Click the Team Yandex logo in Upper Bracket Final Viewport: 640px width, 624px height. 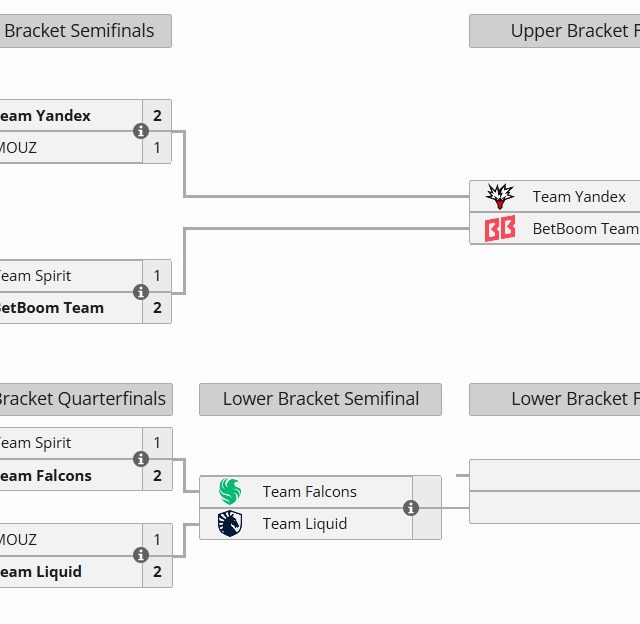click(x=500, y=197)
